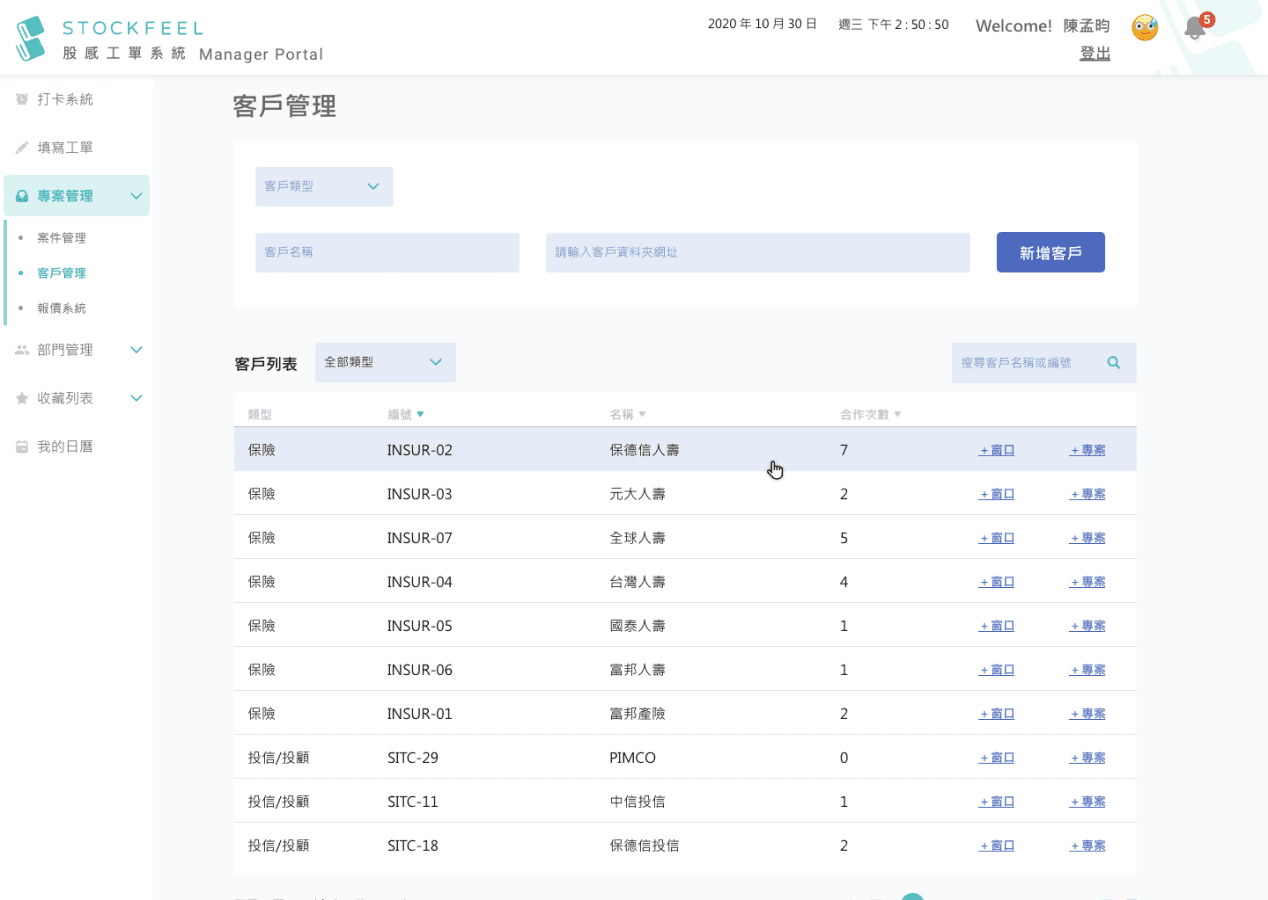Open 填寫工單 in the sidebar
The height and width of the screenshot is (900, 1268).
click(x=64, y=147)
